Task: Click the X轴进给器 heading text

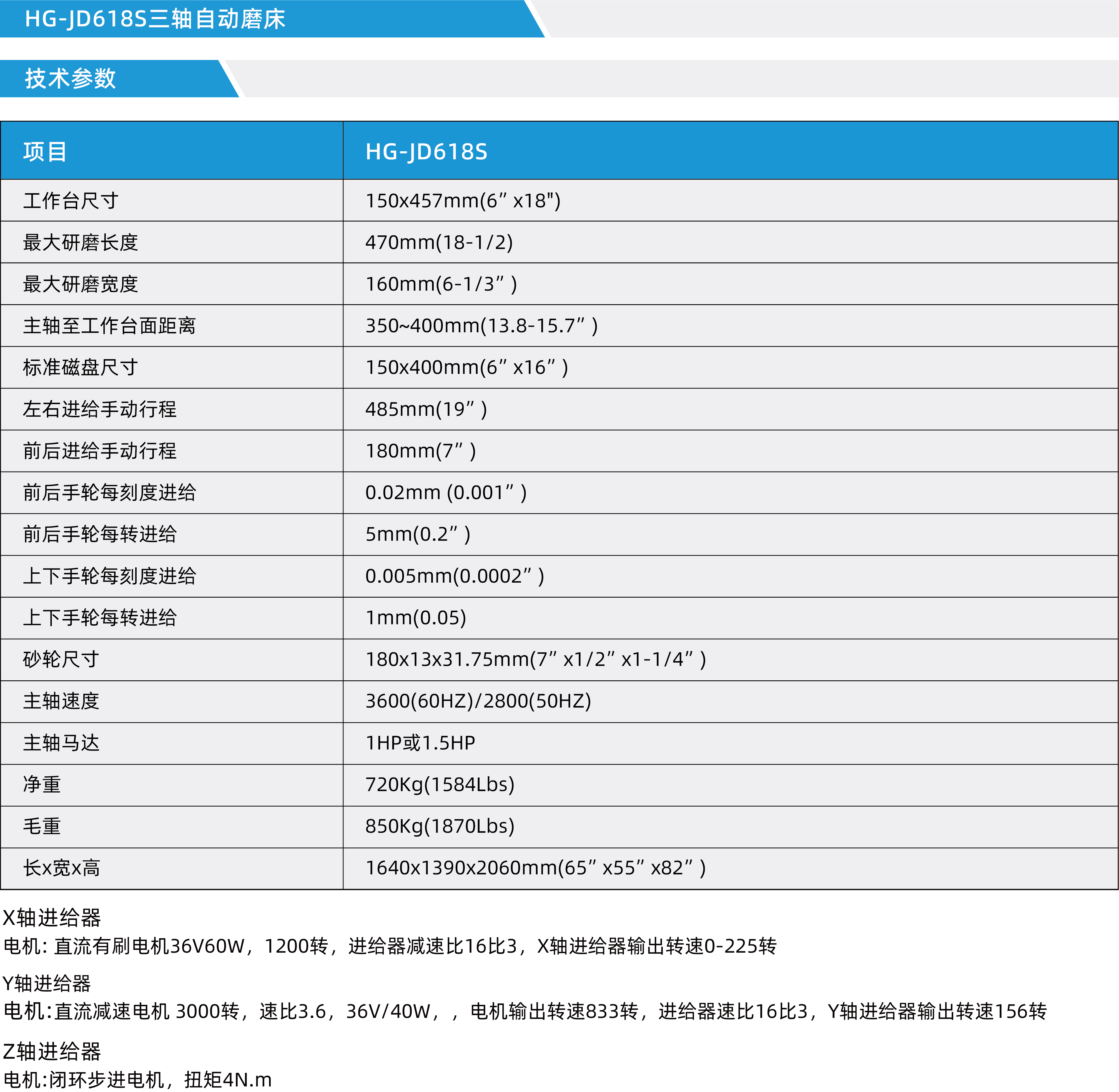Action: [52, 918]
